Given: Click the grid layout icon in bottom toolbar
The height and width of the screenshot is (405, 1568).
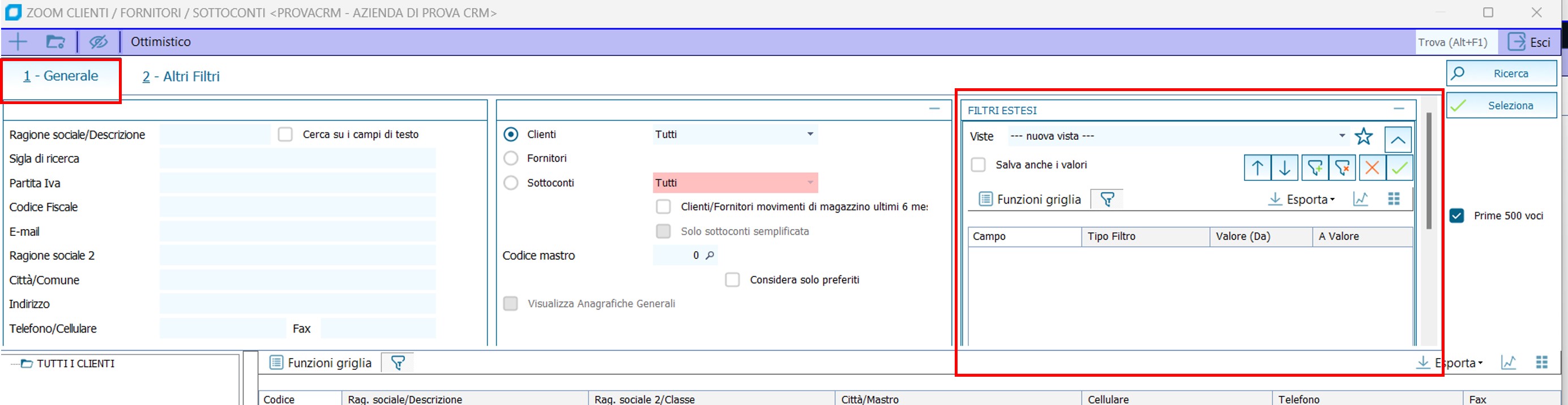Looking at the screenshot, I should [x=1542, y=363].
